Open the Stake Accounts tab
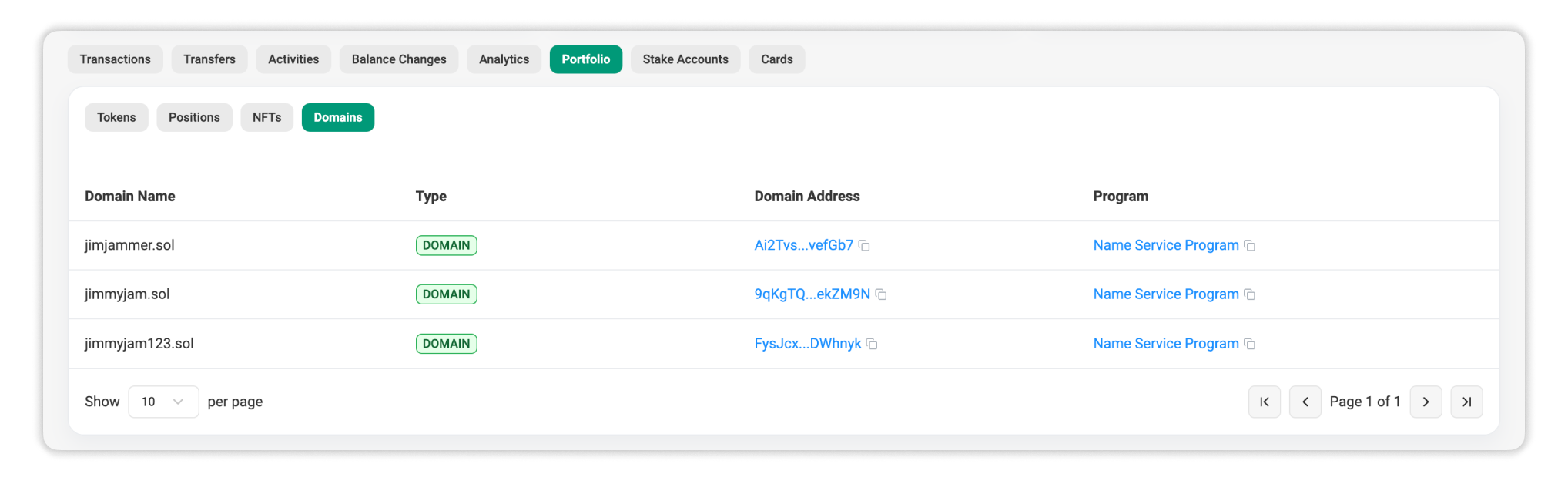 (x=685, y=59)
